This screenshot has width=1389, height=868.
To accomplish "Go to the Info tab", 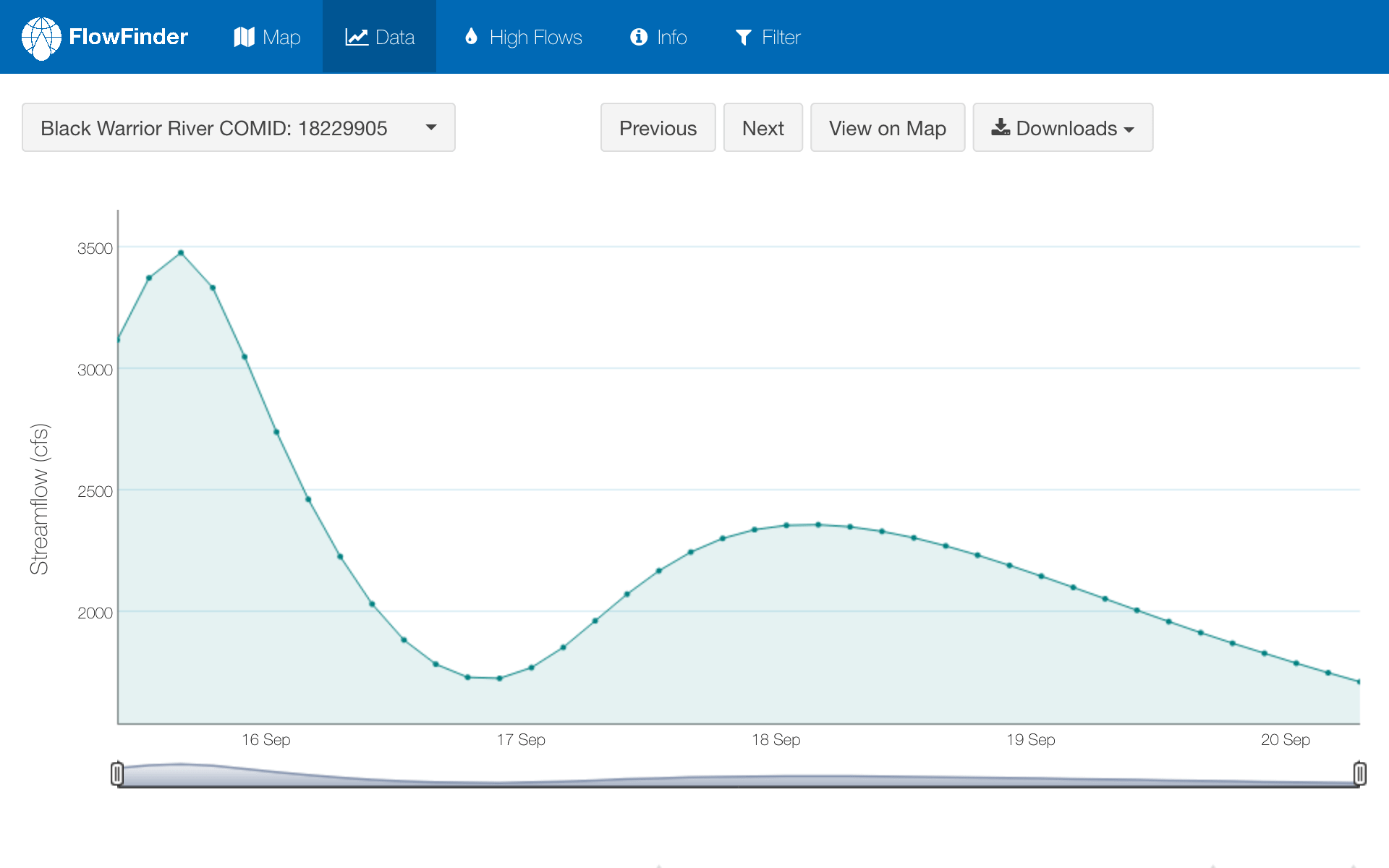I will click(658, 37).
